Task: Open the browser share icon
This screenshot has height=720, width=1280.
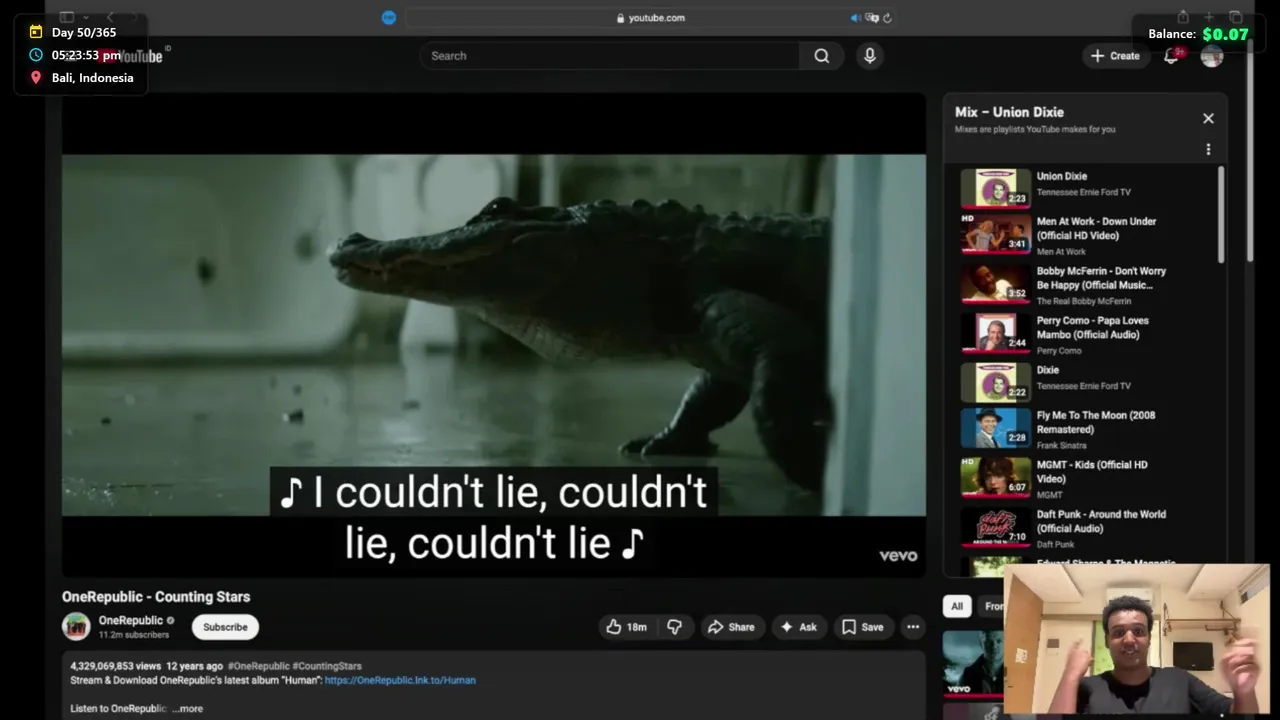Action: (1183, 17)
